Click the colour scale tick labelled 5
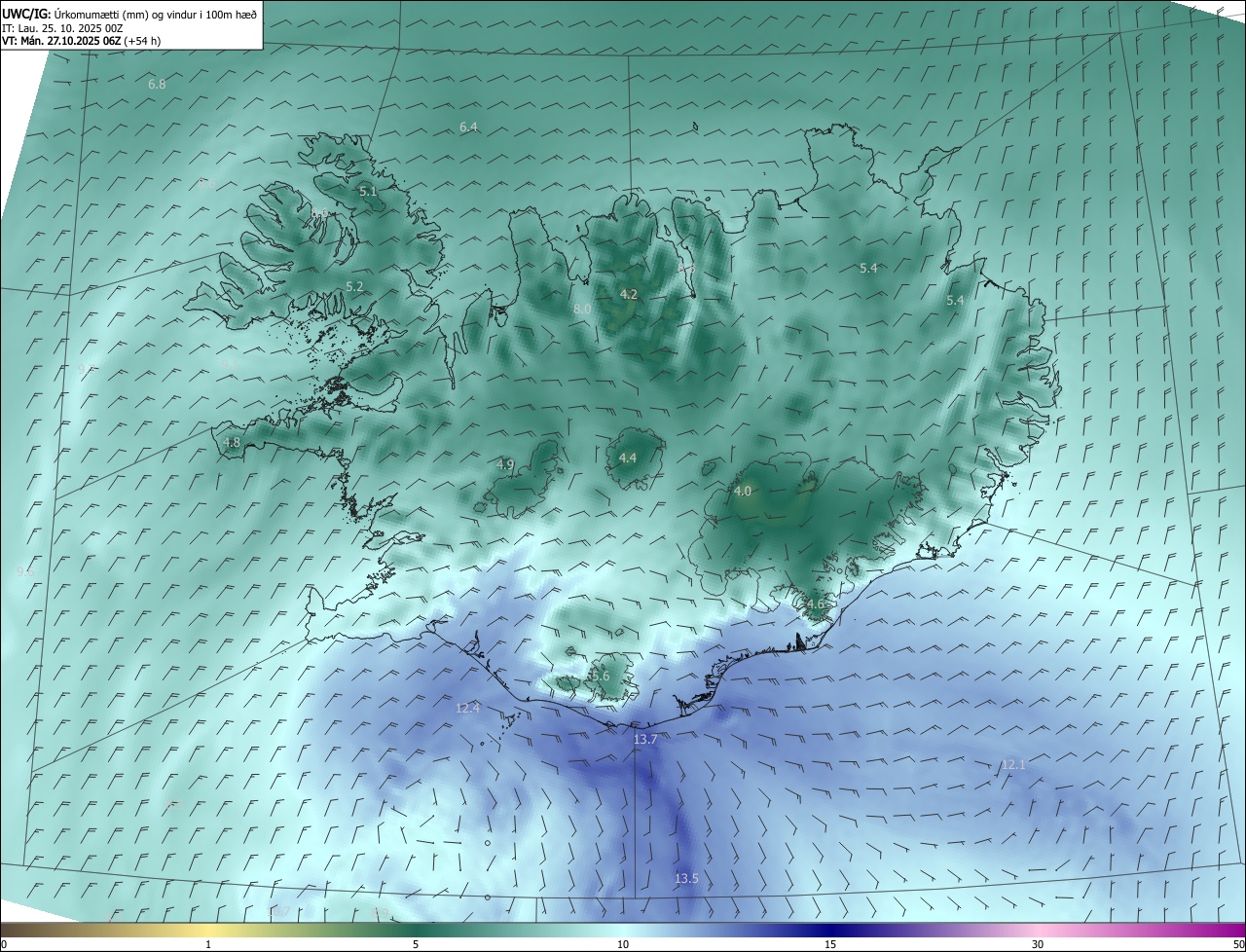 pos(416,944)
